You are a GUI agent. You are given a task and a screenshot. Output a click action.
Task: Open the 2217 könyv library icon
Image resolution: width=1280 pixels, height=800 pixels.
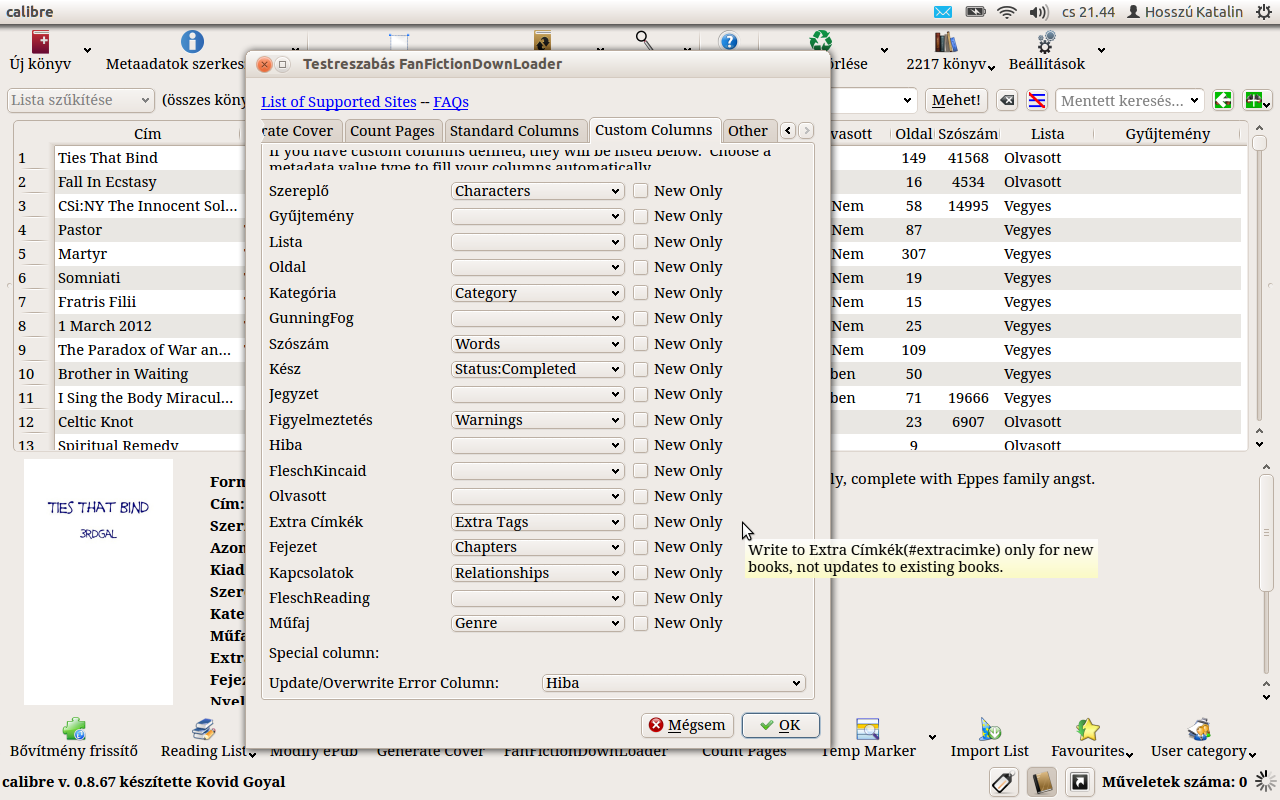click(x=945, y=43)
